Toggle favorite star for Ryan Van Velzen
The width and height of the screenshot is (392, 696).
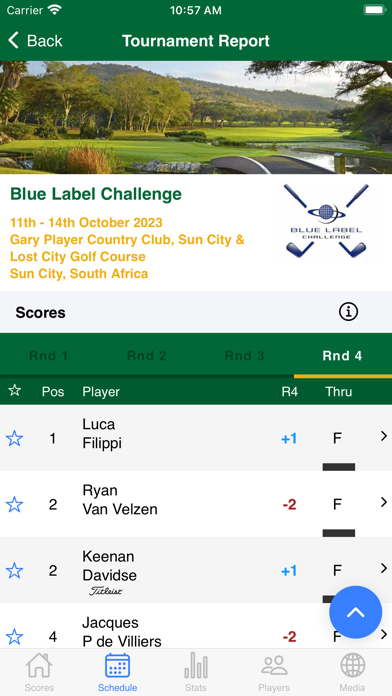(14, 504)
